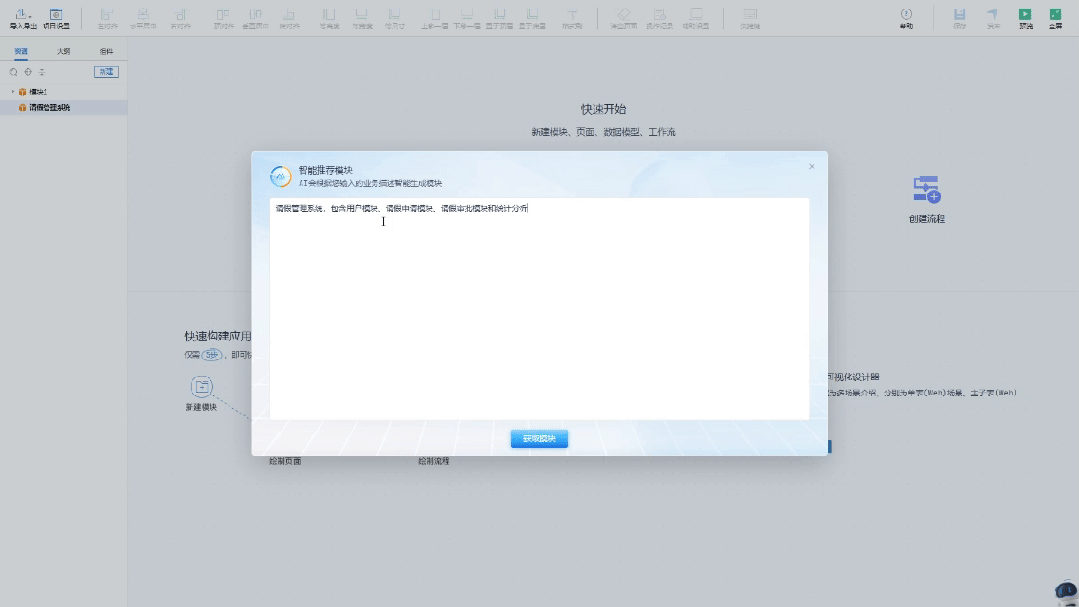Click the expand/collapse all icon in the resource panel
Screen dimensions: 1079x607
42,72
